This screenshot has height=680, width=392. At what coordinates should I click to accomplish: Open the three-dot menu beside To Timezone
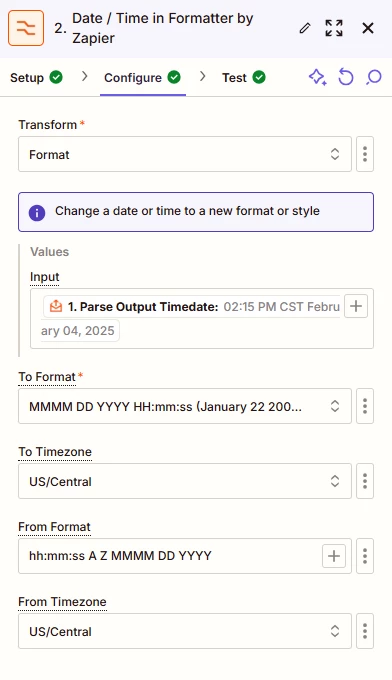click(x=365, y=481)
